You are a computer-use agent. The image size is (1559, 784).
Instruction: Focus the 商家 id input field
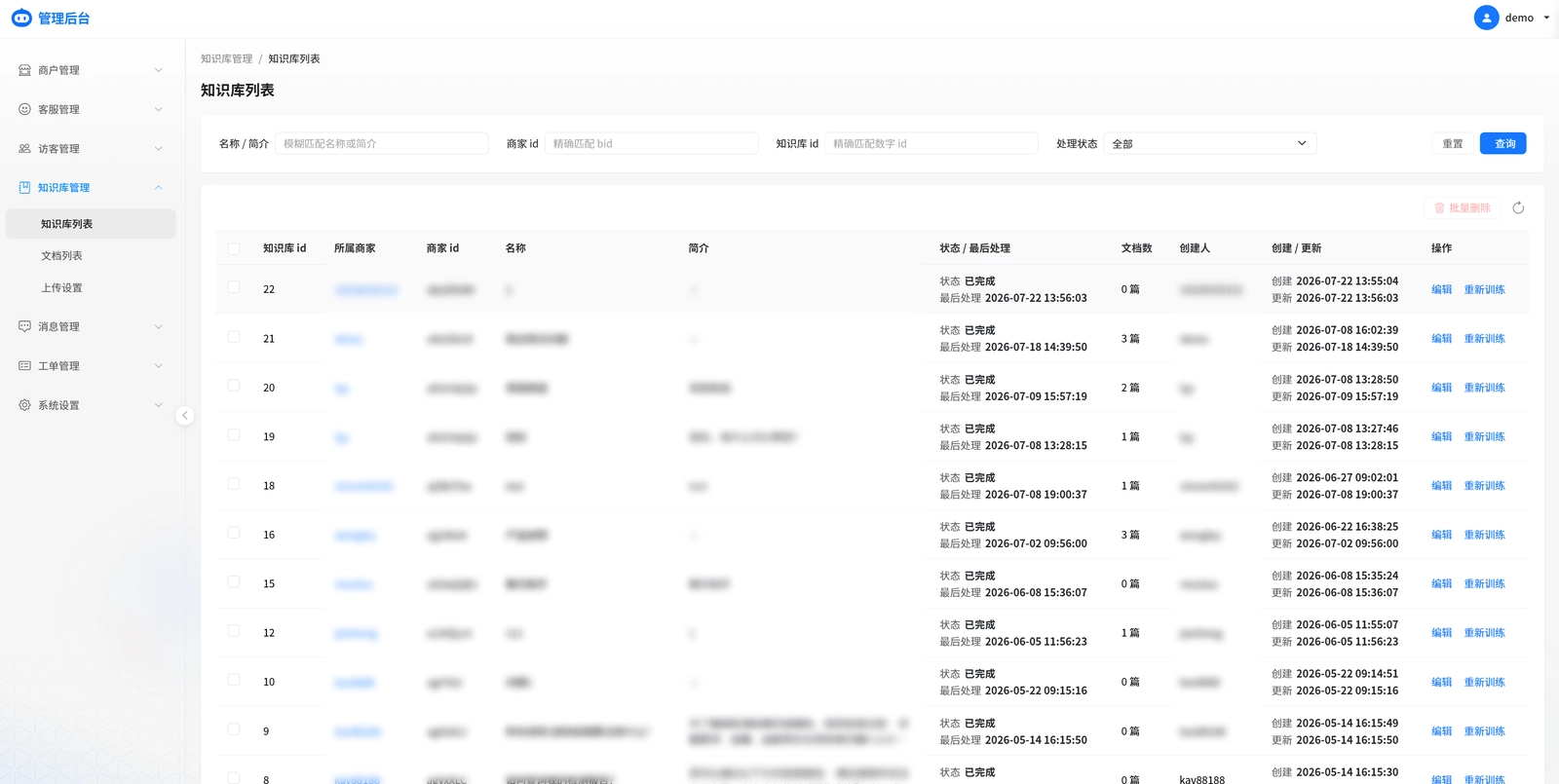pyautogui.click(x=651, y=143)
